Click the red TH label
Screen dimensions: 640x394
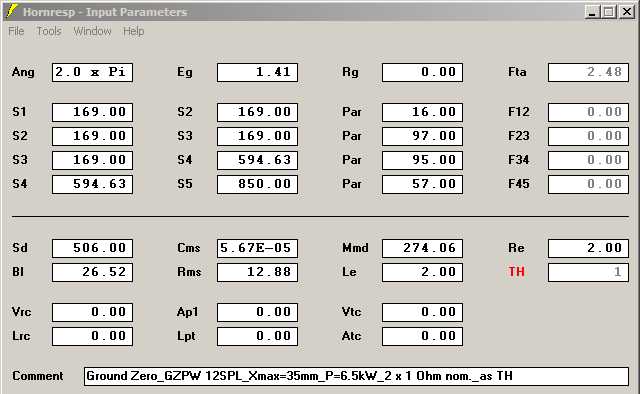[516, 272]
